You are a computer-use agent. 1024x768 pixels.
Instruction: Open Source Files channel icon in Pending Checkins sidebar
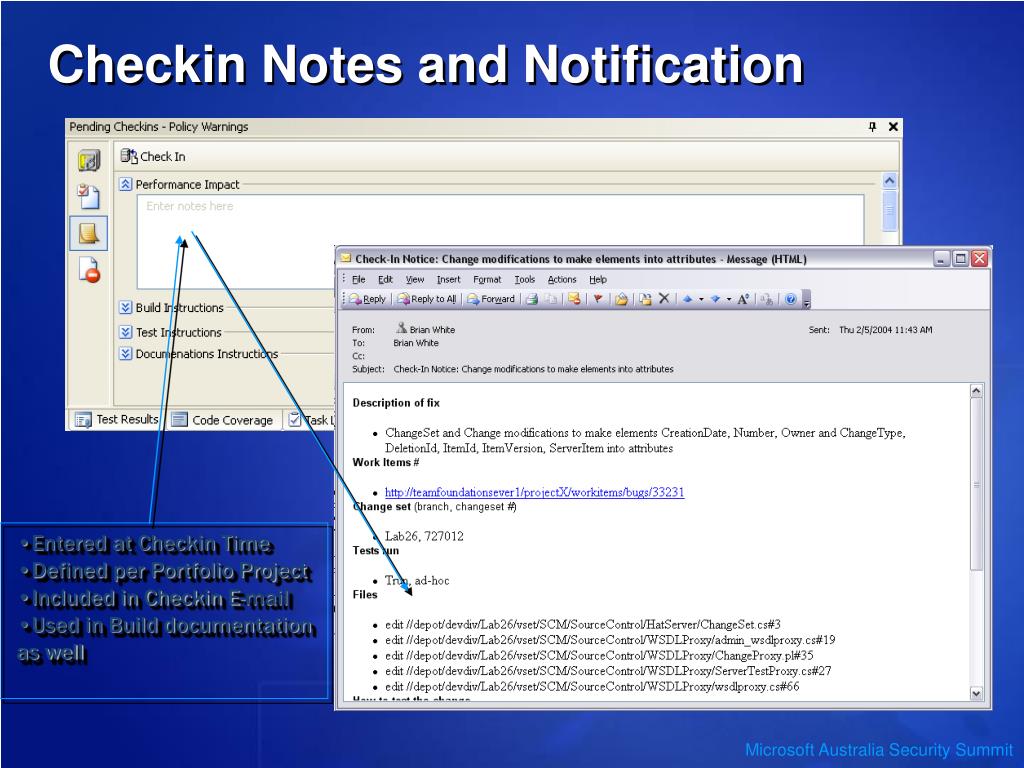point(89,160)
